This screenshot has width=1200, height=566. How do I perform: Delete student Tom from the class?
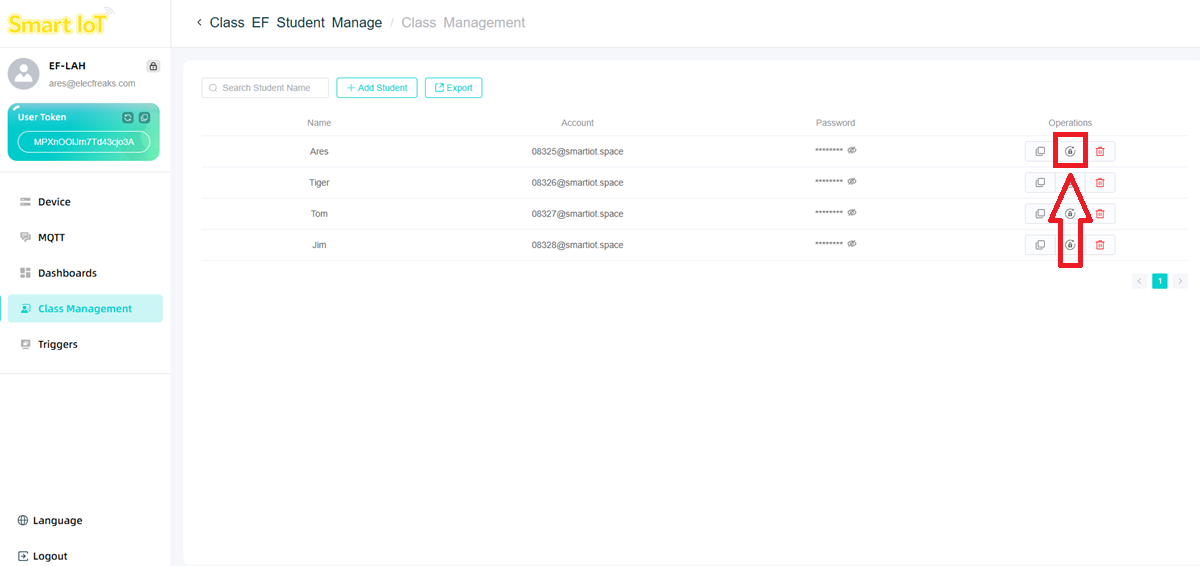1100,214
